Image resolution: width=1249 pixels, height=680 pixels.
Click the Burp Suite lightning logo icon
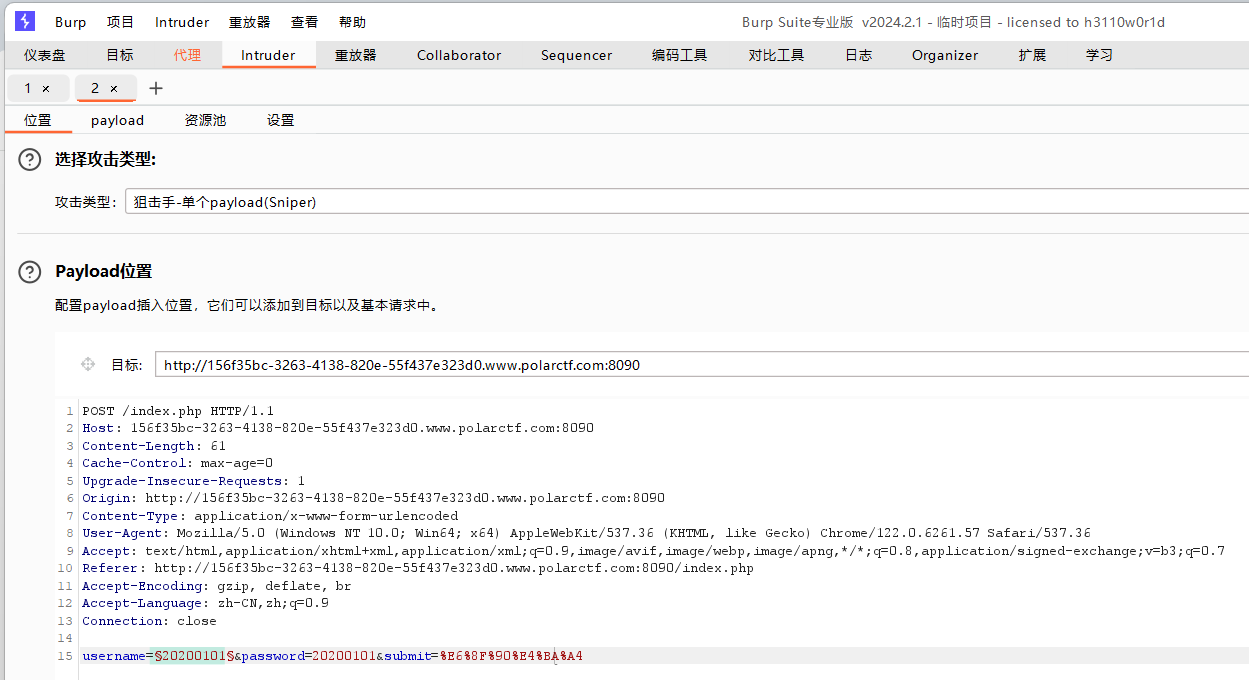coord(25,21)
